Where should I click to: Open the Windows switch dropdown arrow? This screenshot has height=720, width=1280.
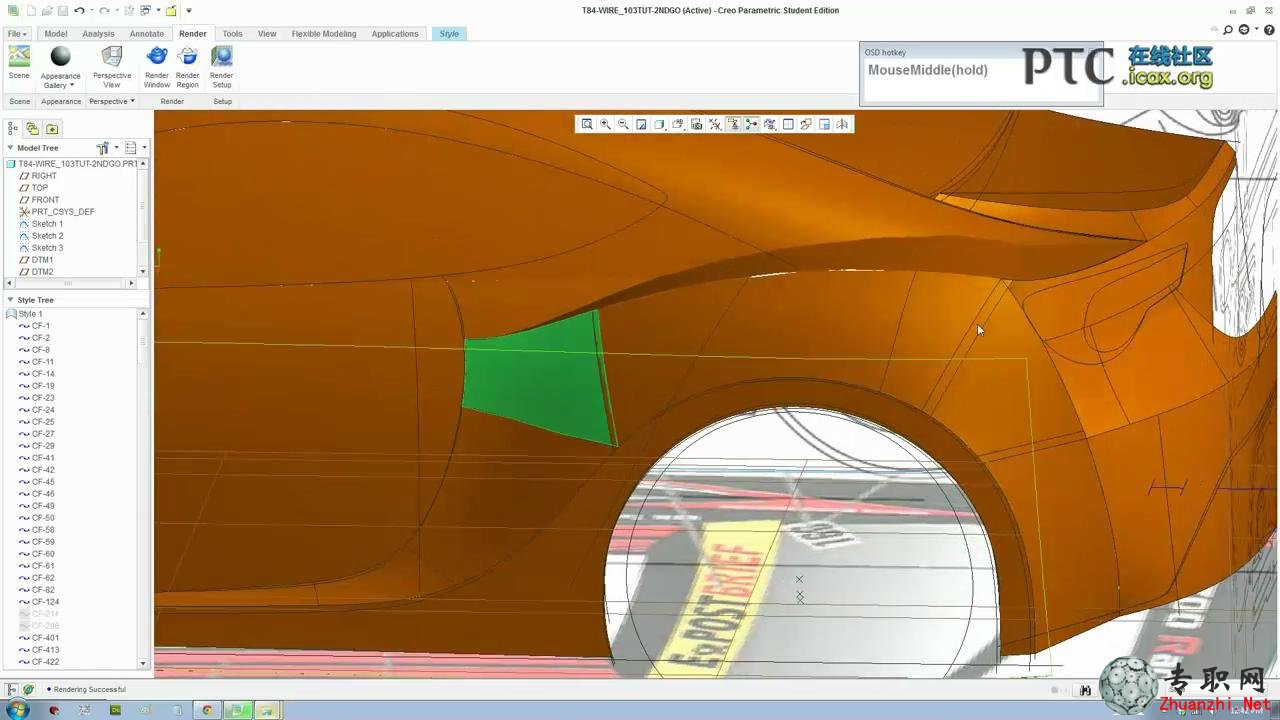[x=158, y=10]
